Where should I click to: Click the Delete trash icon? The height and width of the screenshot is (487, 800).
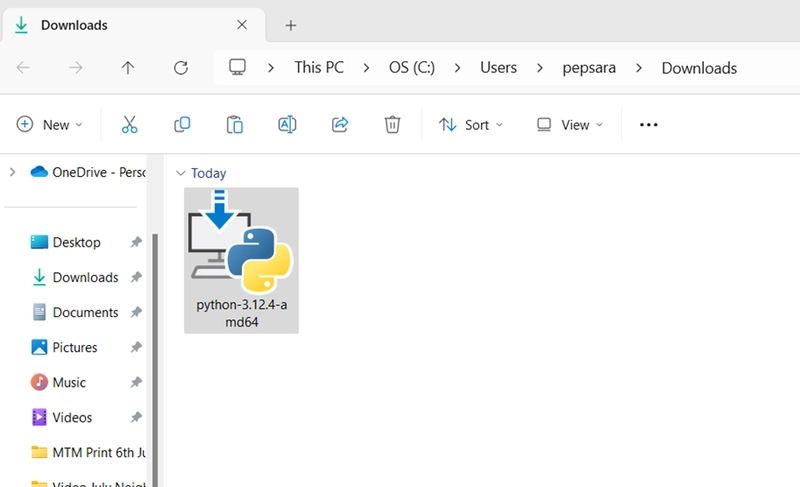pyautogui.click(x=392, y=124)
